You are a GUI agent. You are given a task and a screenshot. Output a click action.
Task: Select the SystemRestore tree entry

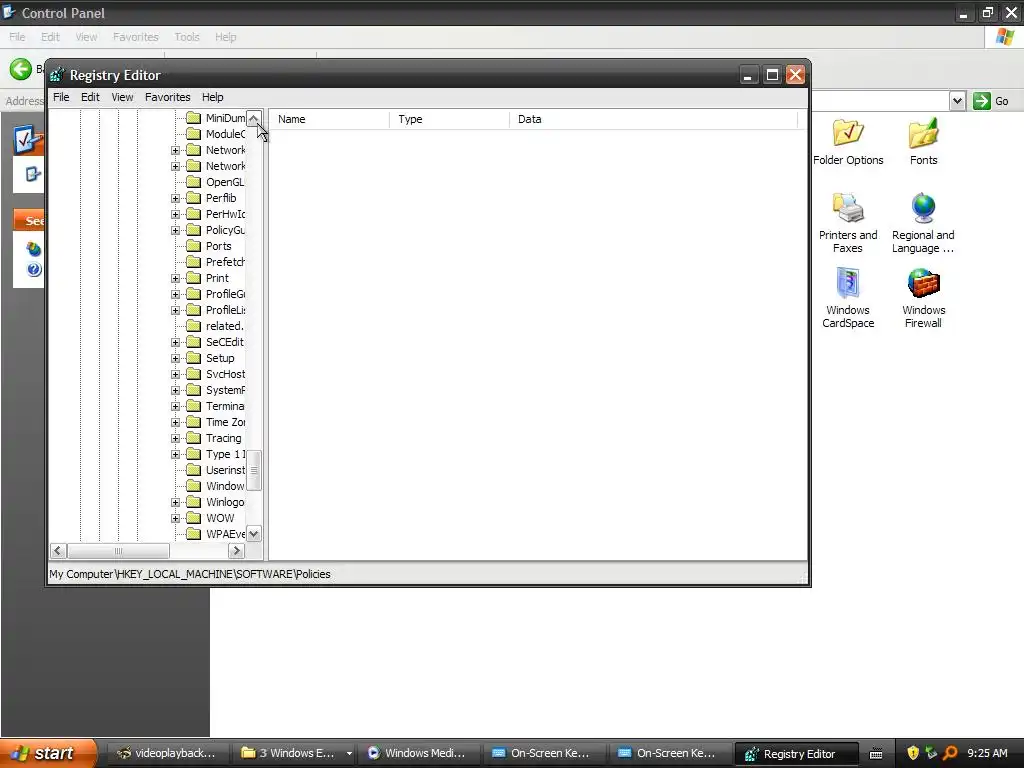(225, 391)
